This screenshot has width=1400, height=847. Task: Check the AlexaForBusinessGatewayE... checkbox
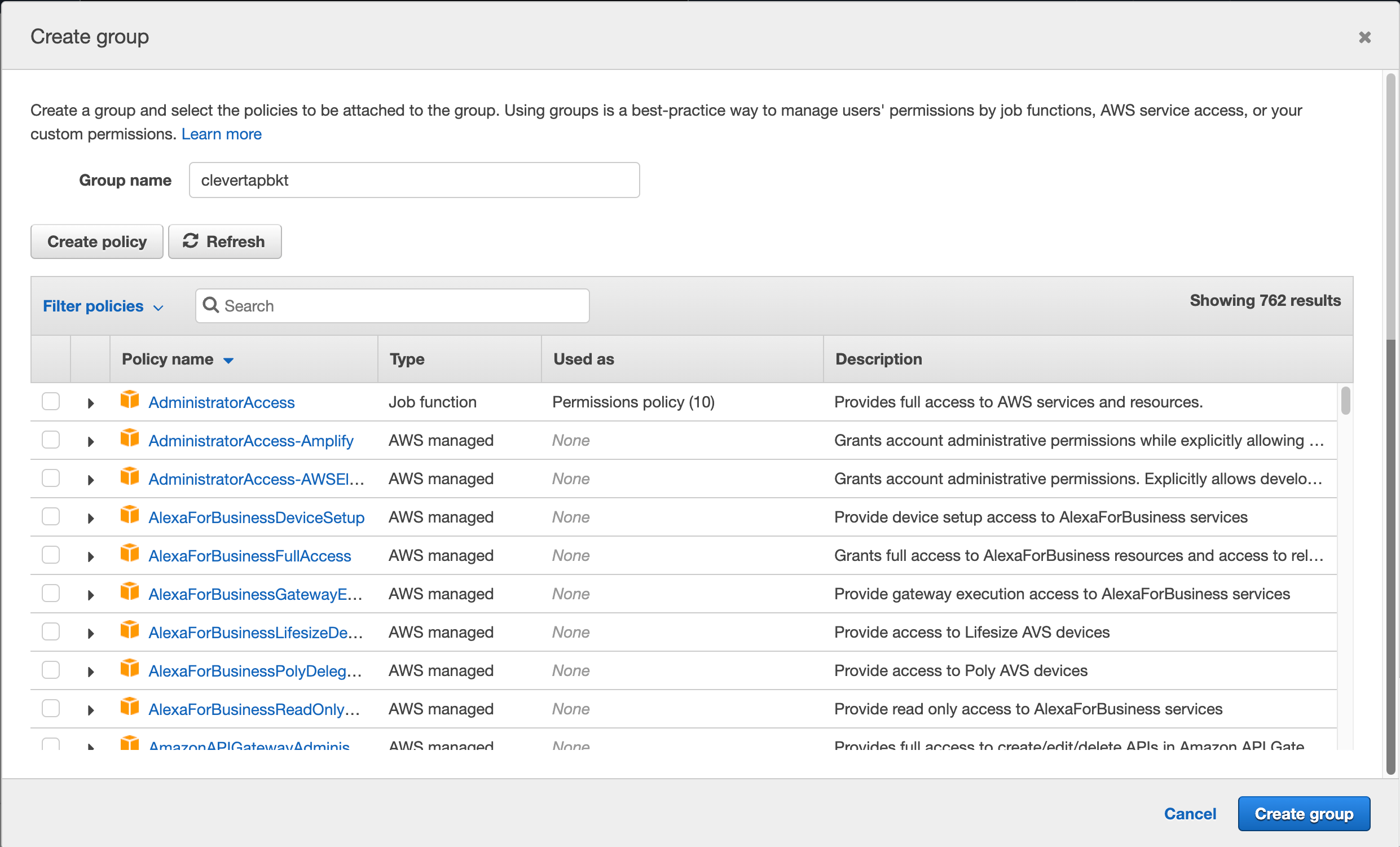point(51,594)
